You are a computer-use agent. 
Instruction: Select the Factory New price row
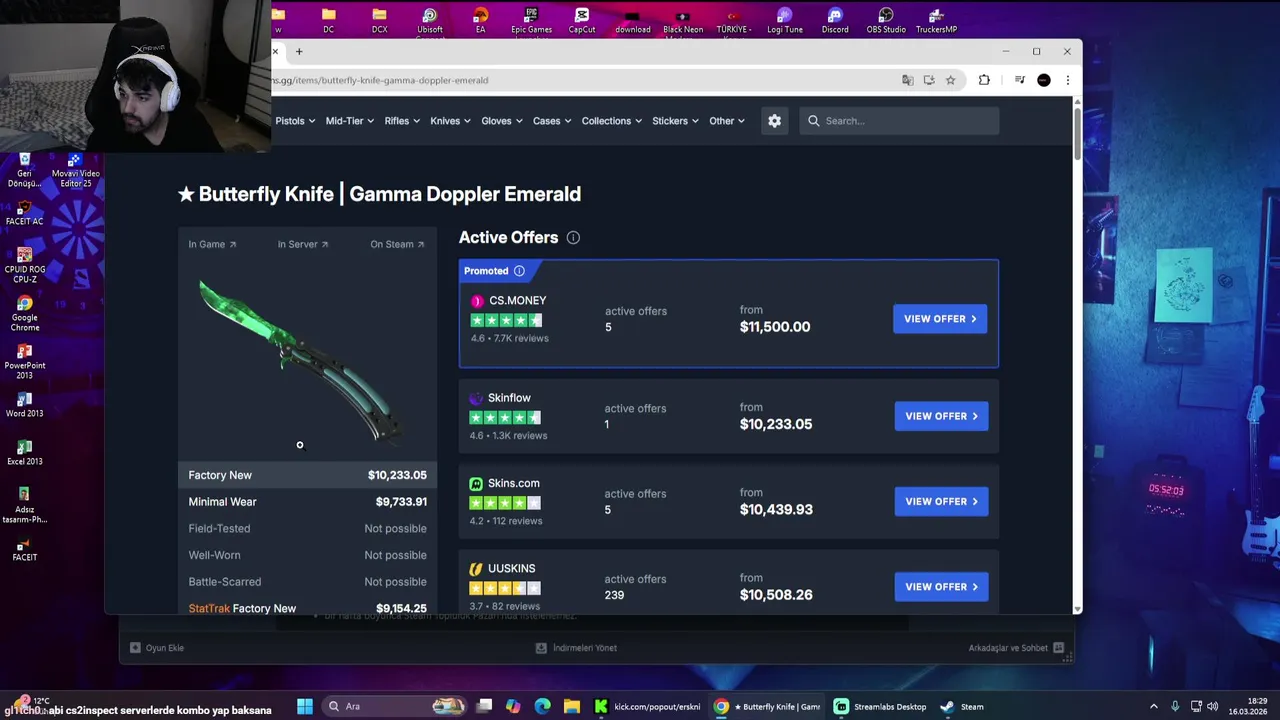tap(308, 475)
